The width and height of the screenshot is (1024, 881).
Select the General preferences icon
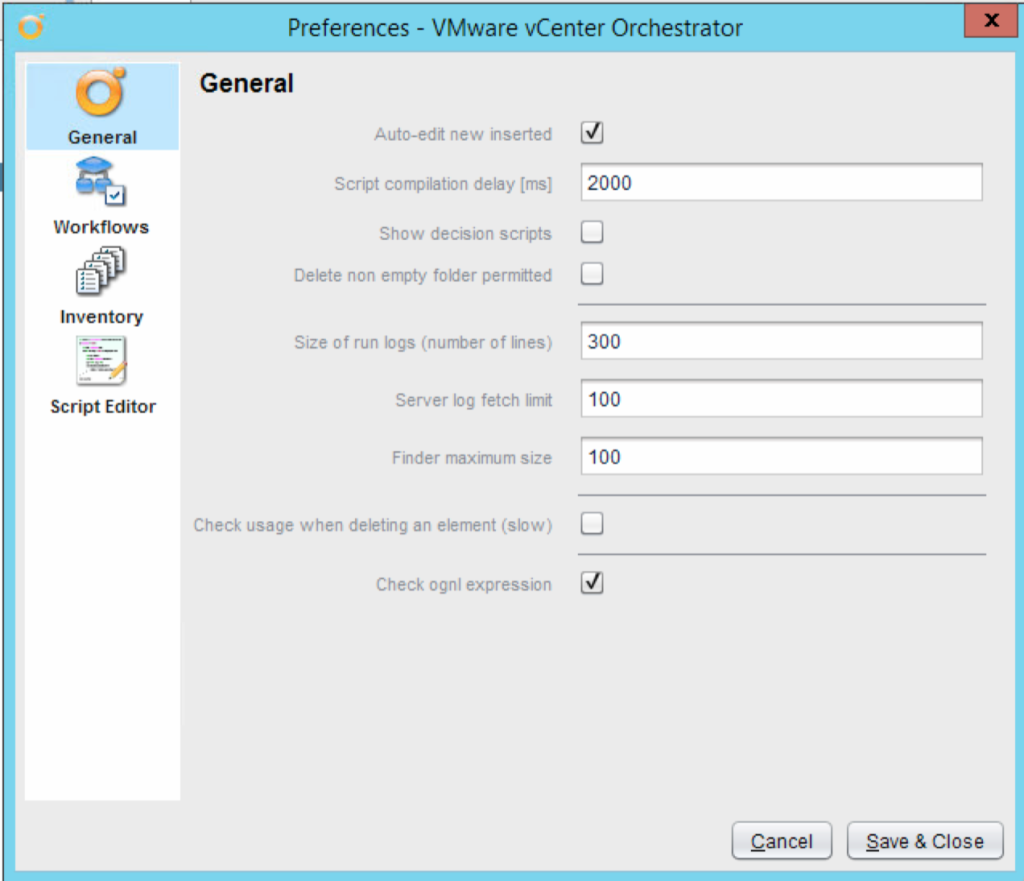point(101,93)
